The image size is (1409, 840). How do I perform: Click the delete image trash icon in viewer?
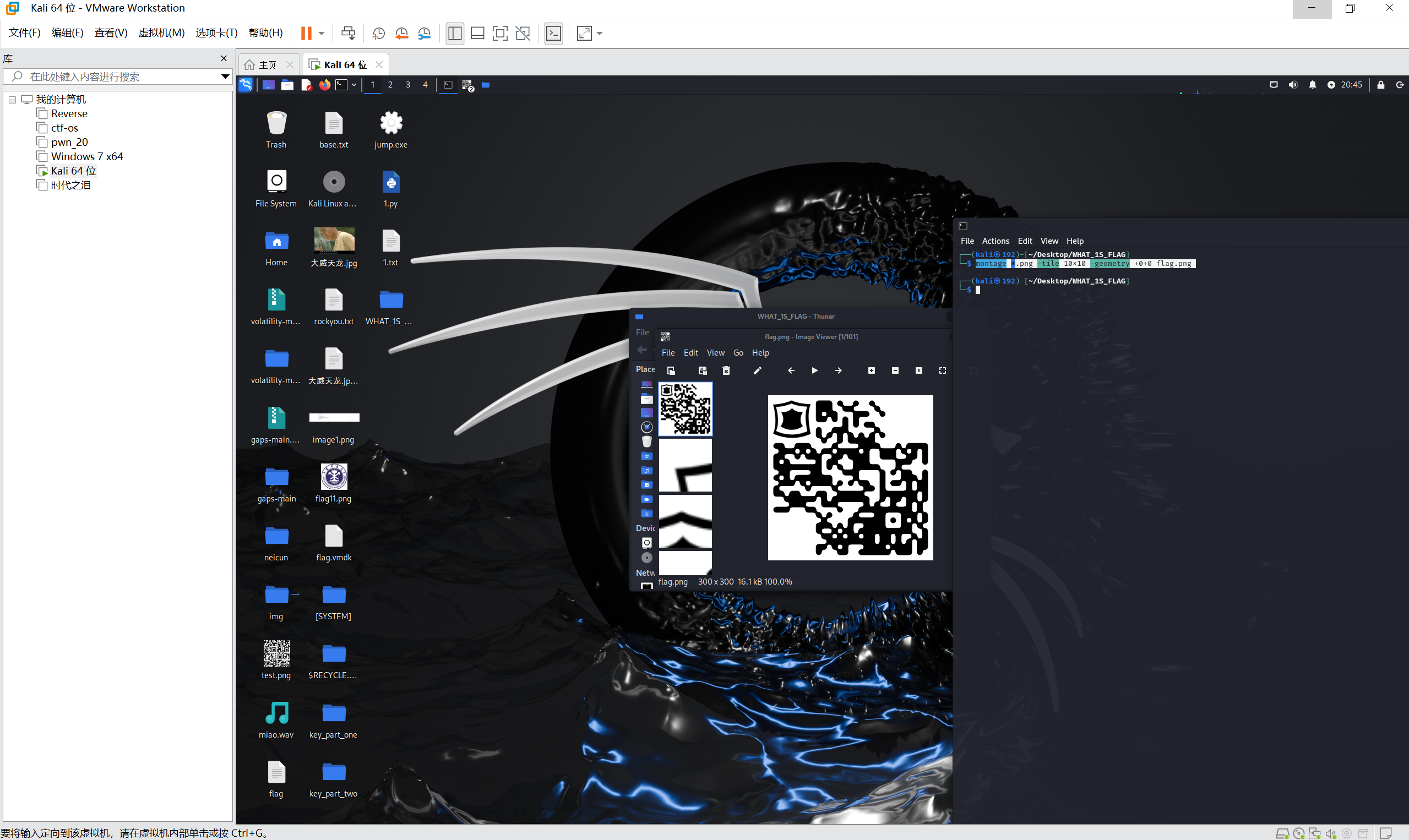[x=726, y=371]
